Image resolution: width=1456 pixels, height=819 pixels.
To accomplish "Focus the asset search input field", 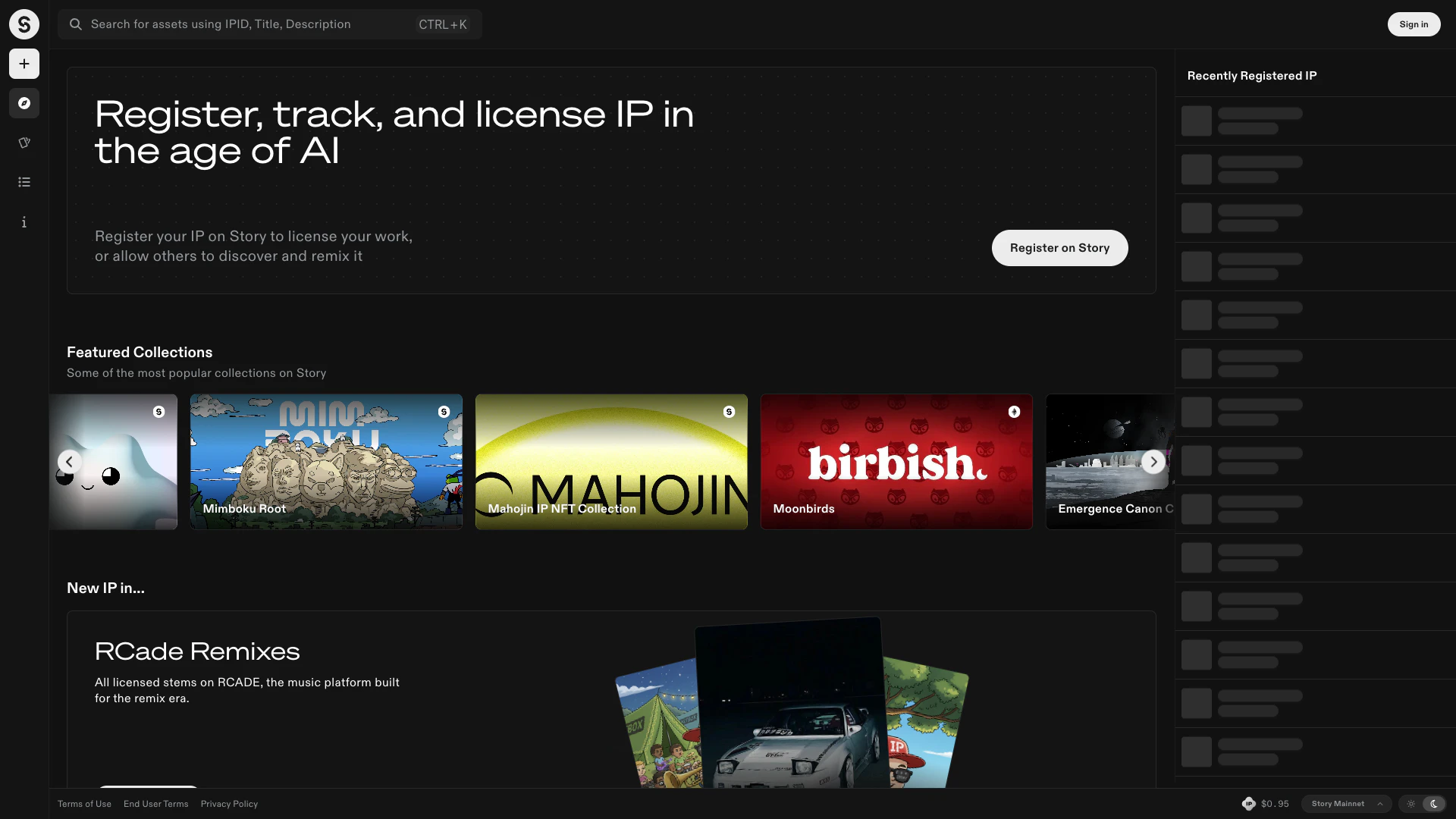I will pos(250,24).
